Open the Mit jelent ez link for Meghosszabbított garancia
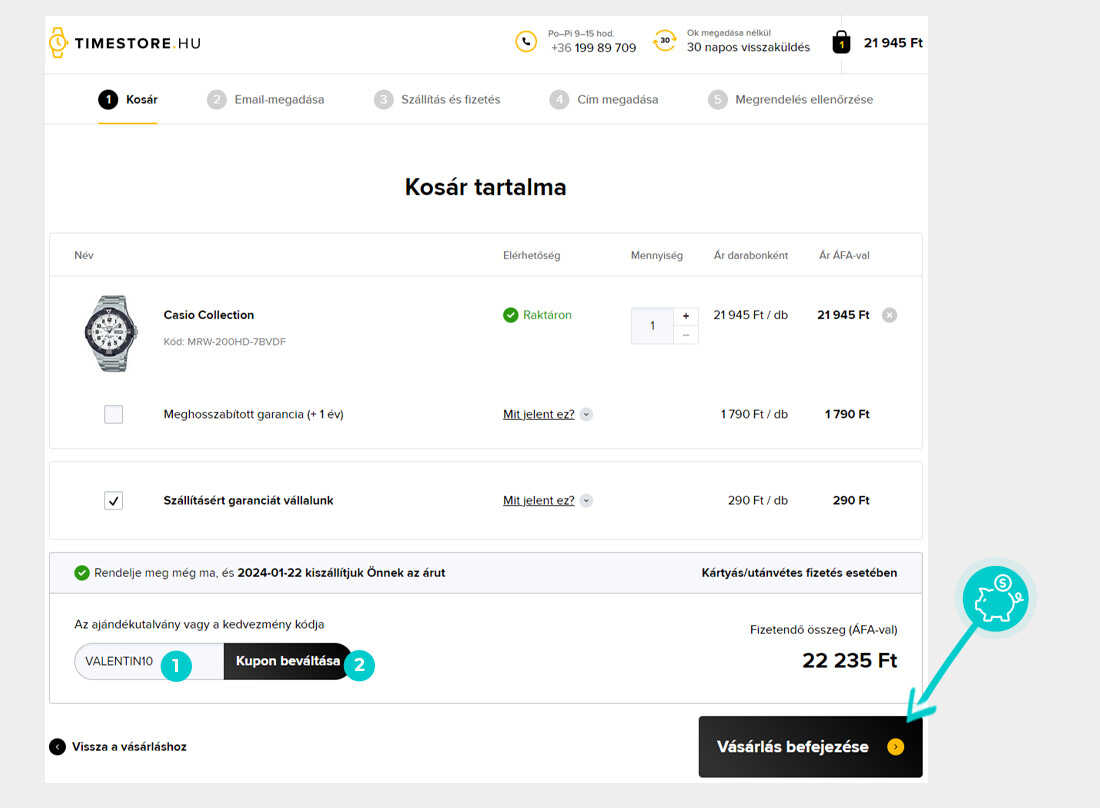Screen dimensions: 1100x808 (539, 415)
